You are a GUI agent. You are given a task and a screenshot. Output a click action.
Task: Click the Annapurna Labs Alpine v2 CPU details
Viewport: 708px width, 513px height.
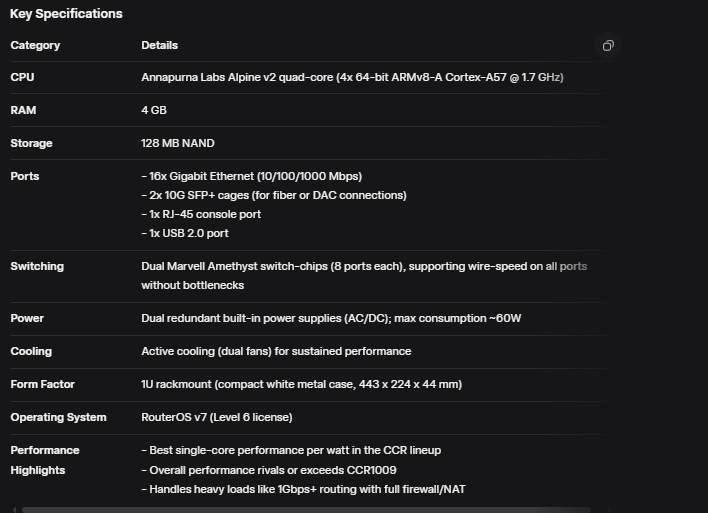352,77
